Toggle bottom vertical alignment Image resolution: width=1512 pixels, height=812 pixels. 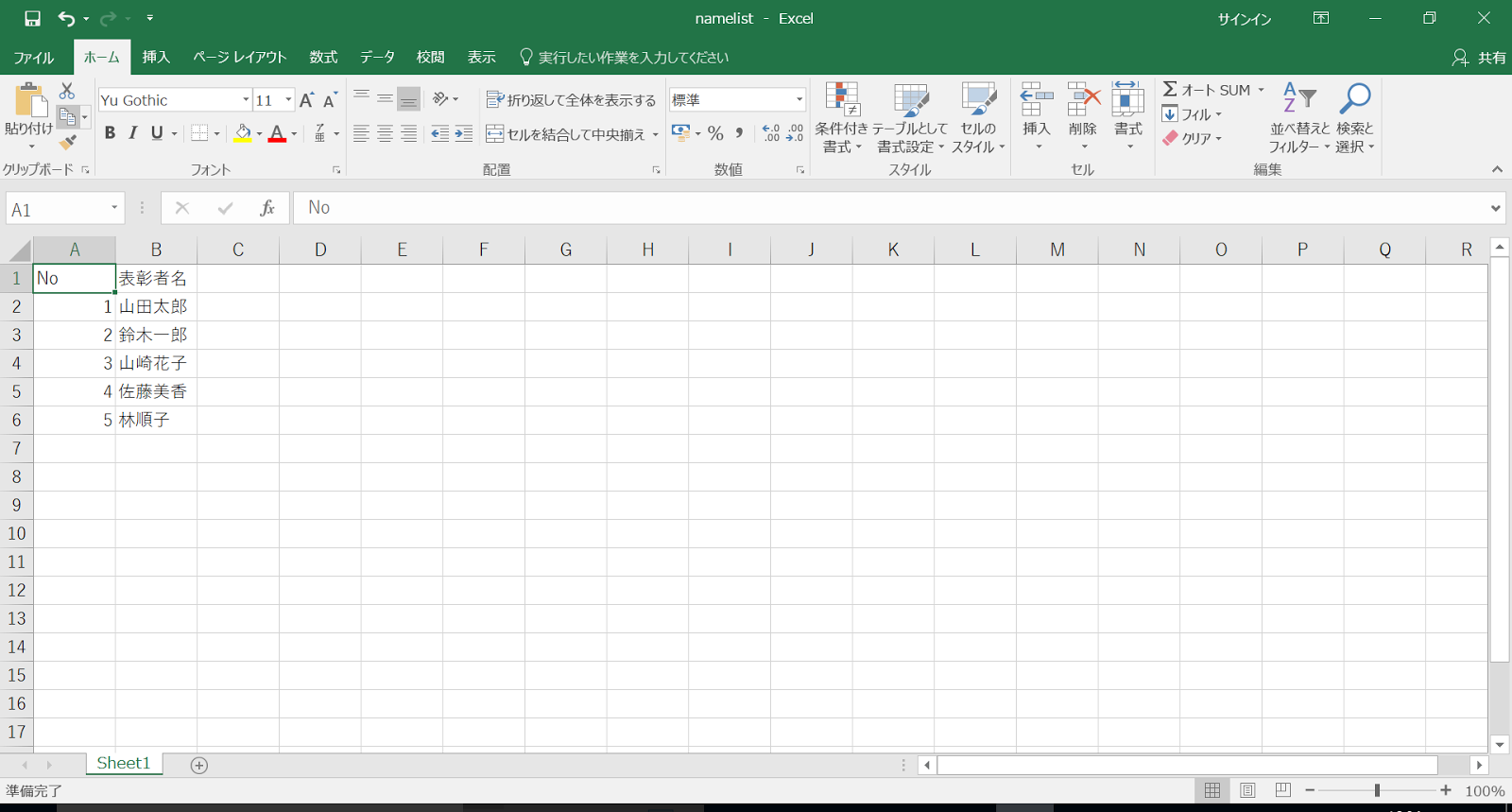[408, 98]
